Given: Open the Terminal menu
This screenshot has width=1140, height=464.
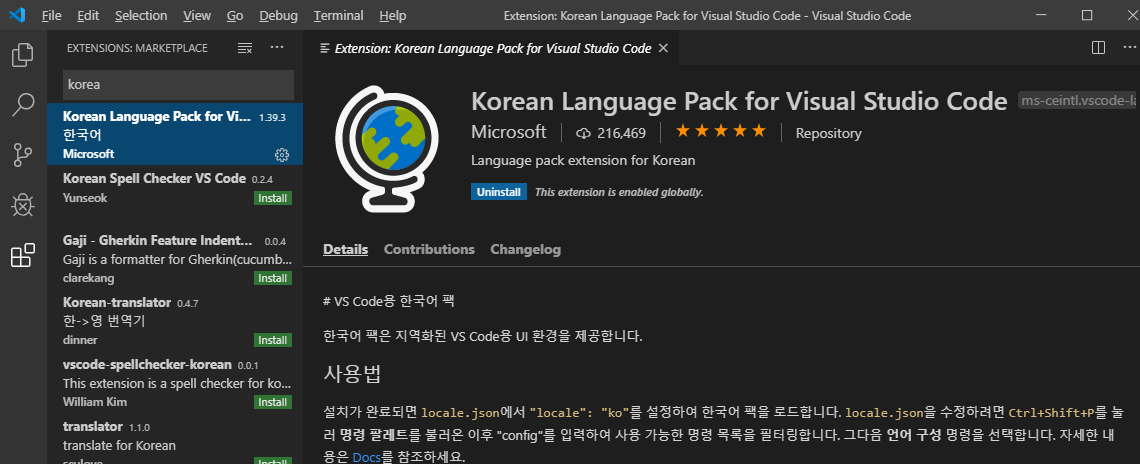Looking at the screenshot, I should [x=340, y=15].
